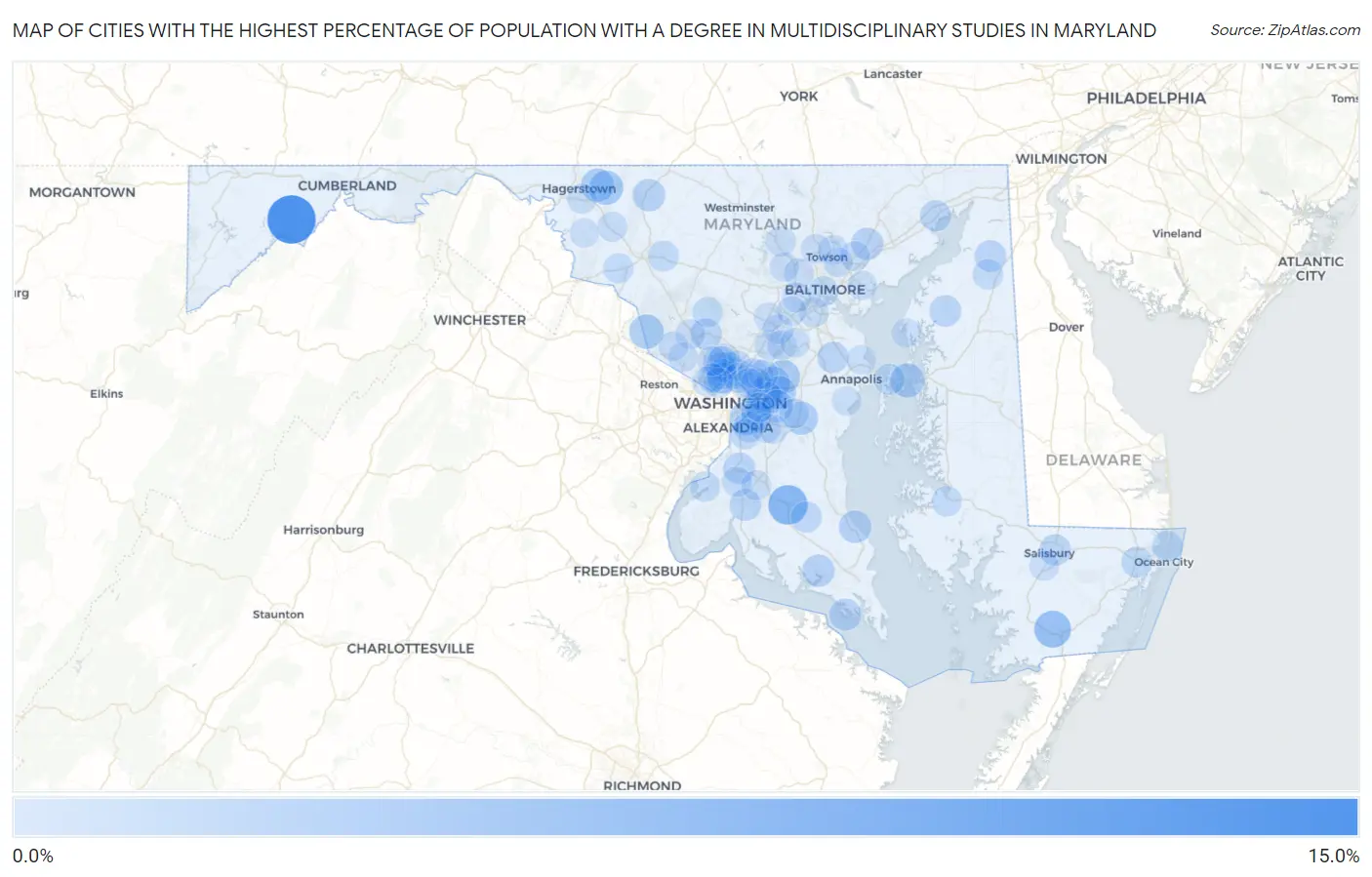Click the Elkins map label
This screenshot has width=1372, height=877.
[x=106, y=394]
